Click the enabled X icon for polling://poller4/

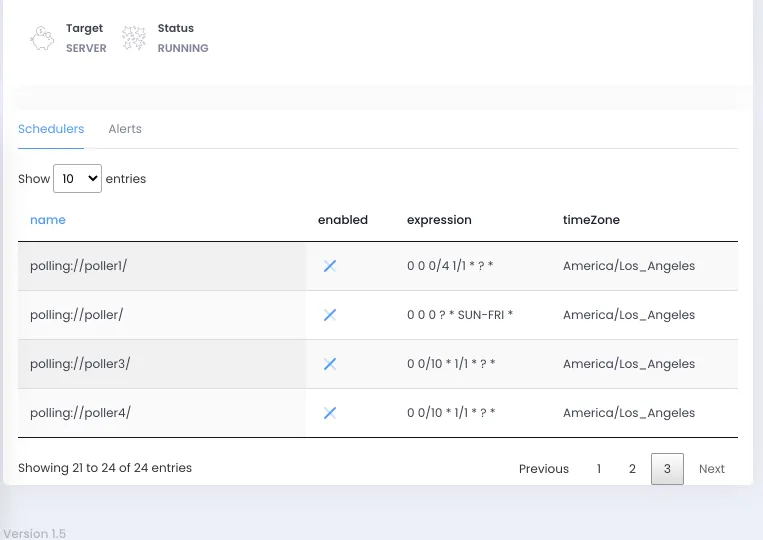coord(330,413)
